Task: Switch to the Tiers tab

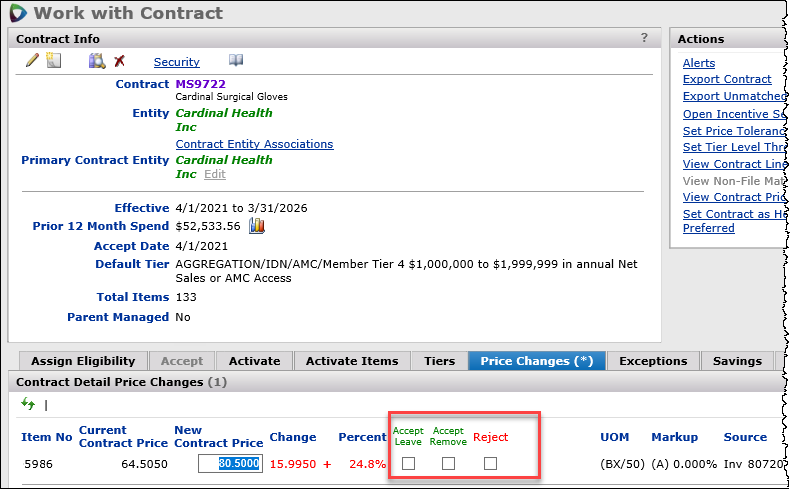Action: click(x=439, y=361)
